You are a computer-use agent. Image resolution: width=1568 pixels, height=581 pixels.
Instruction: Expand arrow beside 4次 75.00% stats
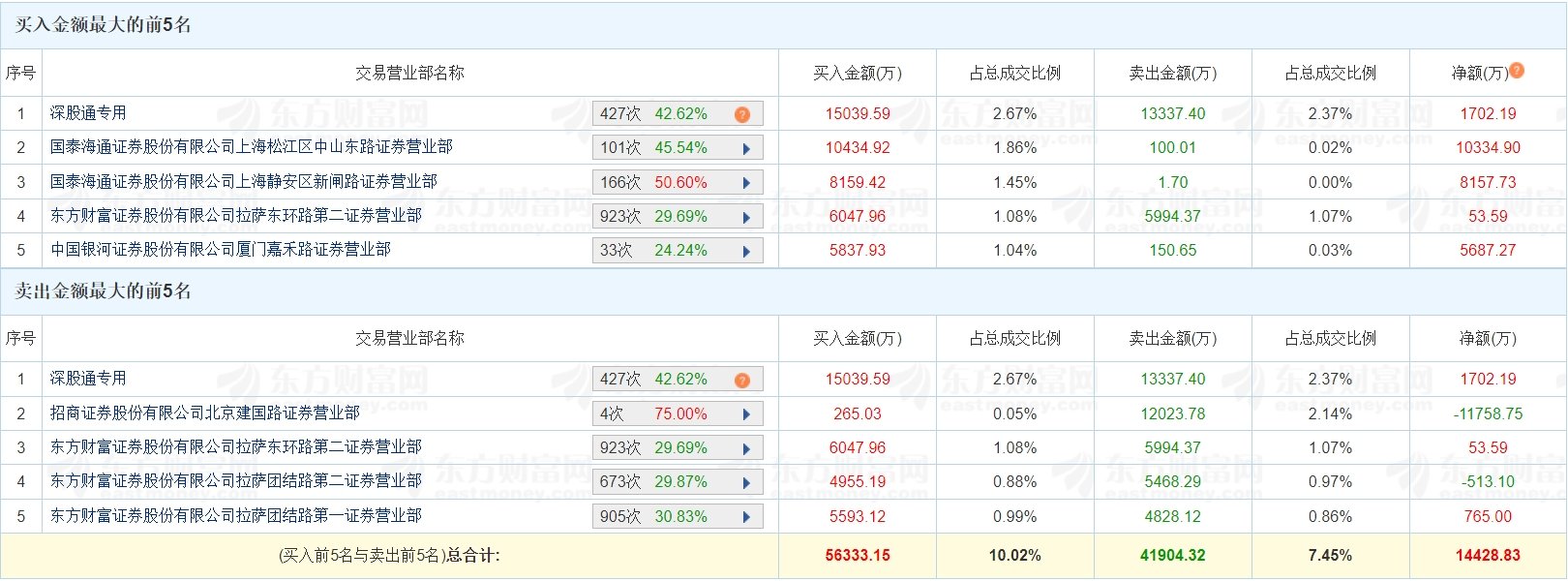746,414
